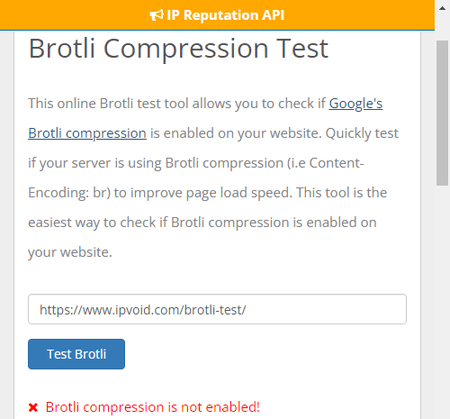Click the orange banner's empty left area

tap(73, 15)
